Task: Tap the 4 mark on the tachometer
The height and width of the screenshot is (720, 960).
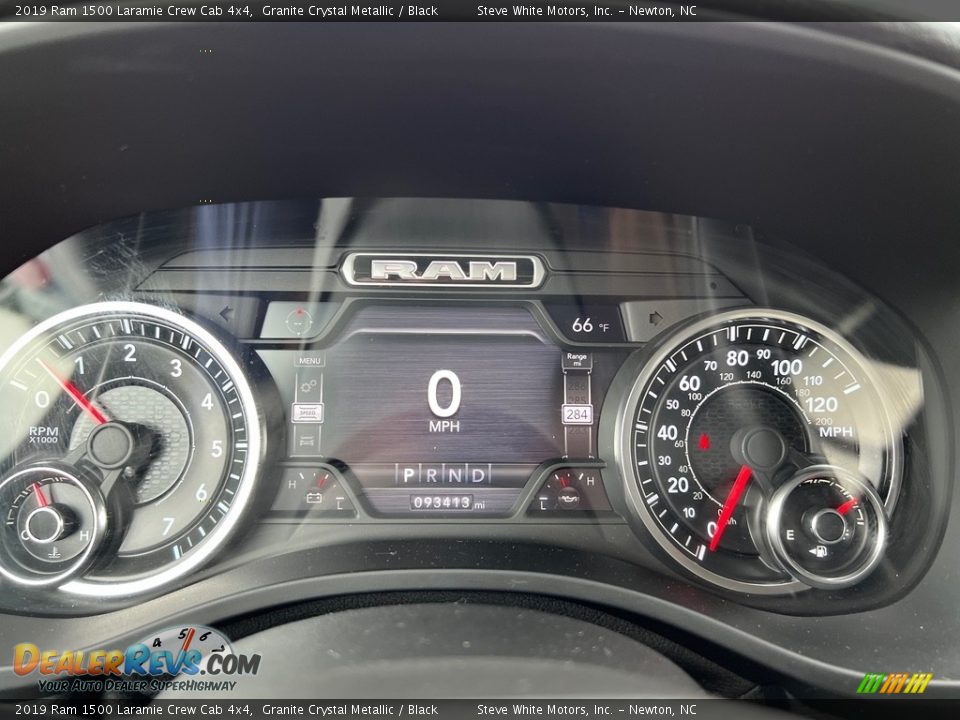Action: pyautogui.click(x=208, y=402)
